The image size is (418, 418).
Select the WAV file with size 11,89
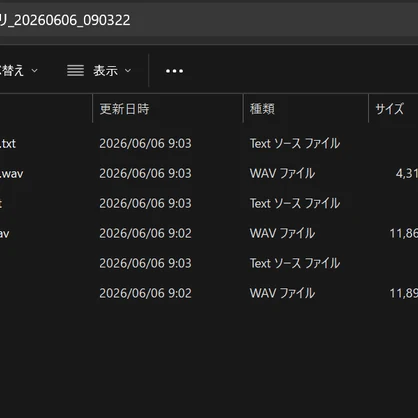tap(209, 293)
